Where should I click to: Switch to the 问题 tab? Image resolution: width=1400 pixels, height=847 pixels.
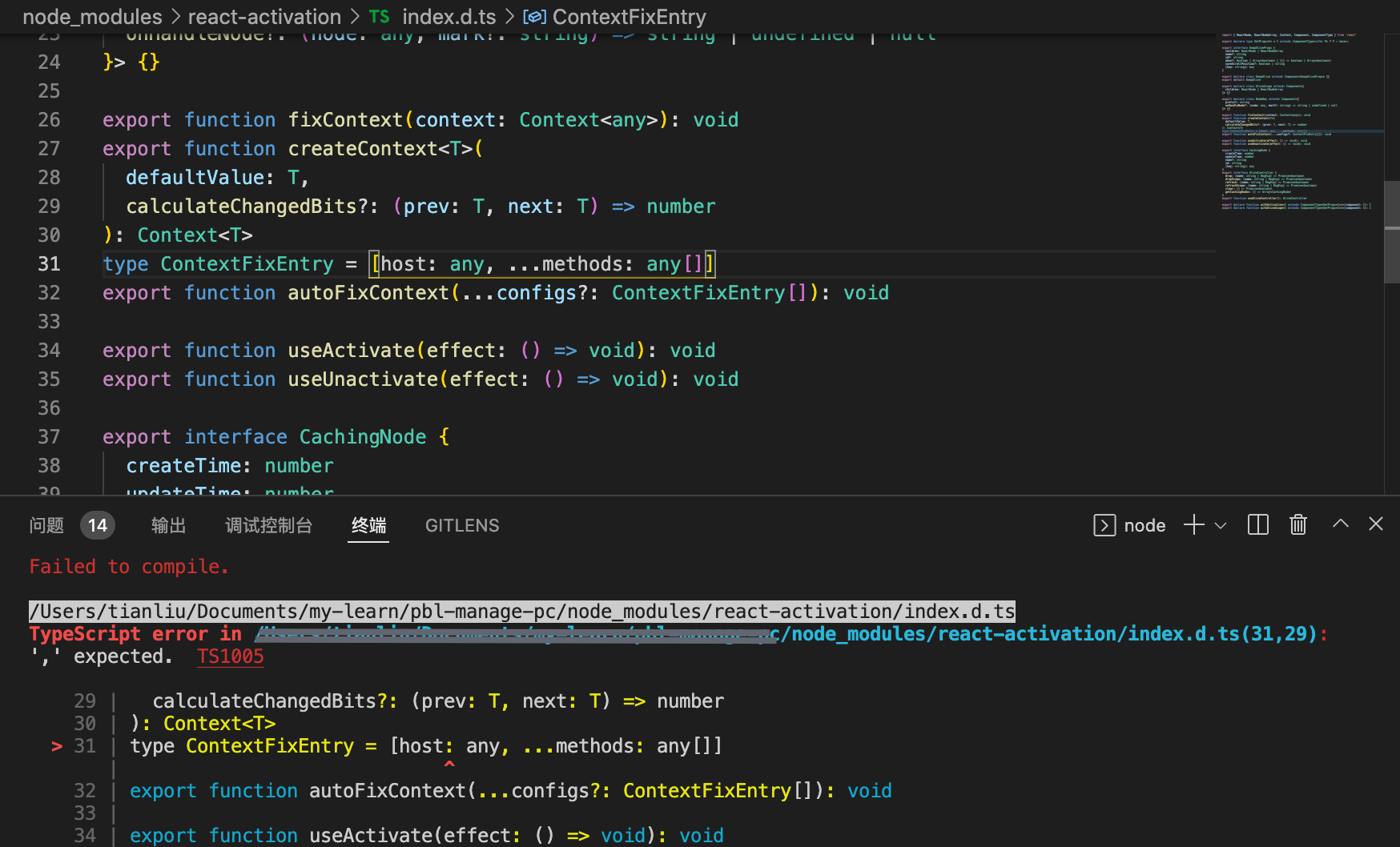46,525
